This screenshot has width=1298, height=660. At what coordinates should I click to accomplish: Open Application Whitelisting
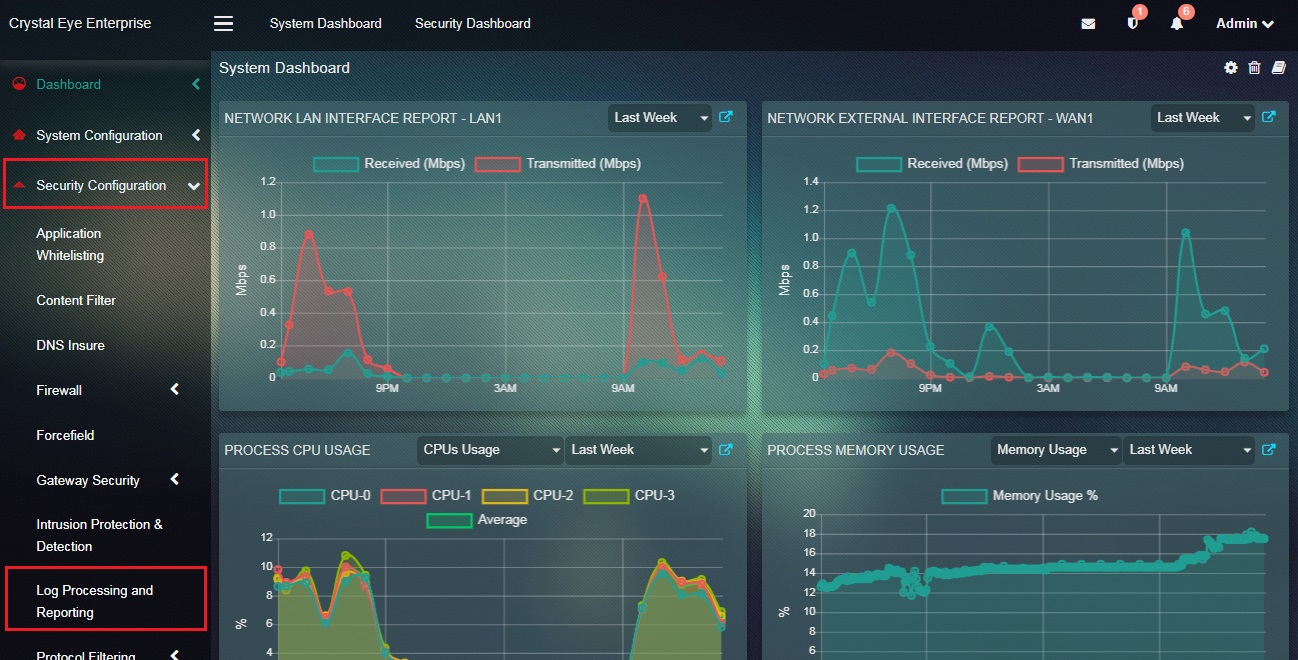(x=70, y=244)
